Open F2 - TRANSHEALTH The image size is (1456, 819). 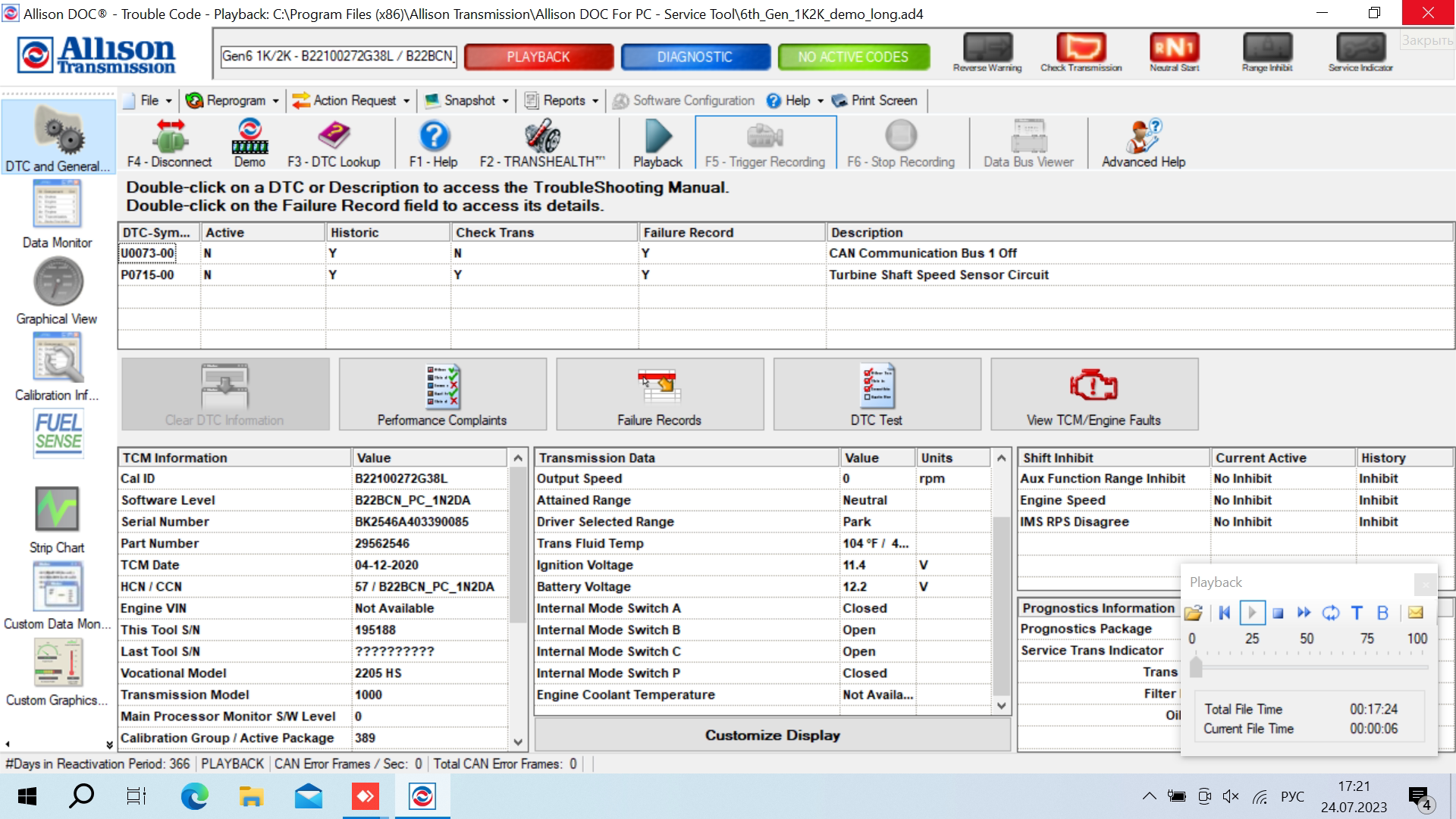[x=540, y=143]
